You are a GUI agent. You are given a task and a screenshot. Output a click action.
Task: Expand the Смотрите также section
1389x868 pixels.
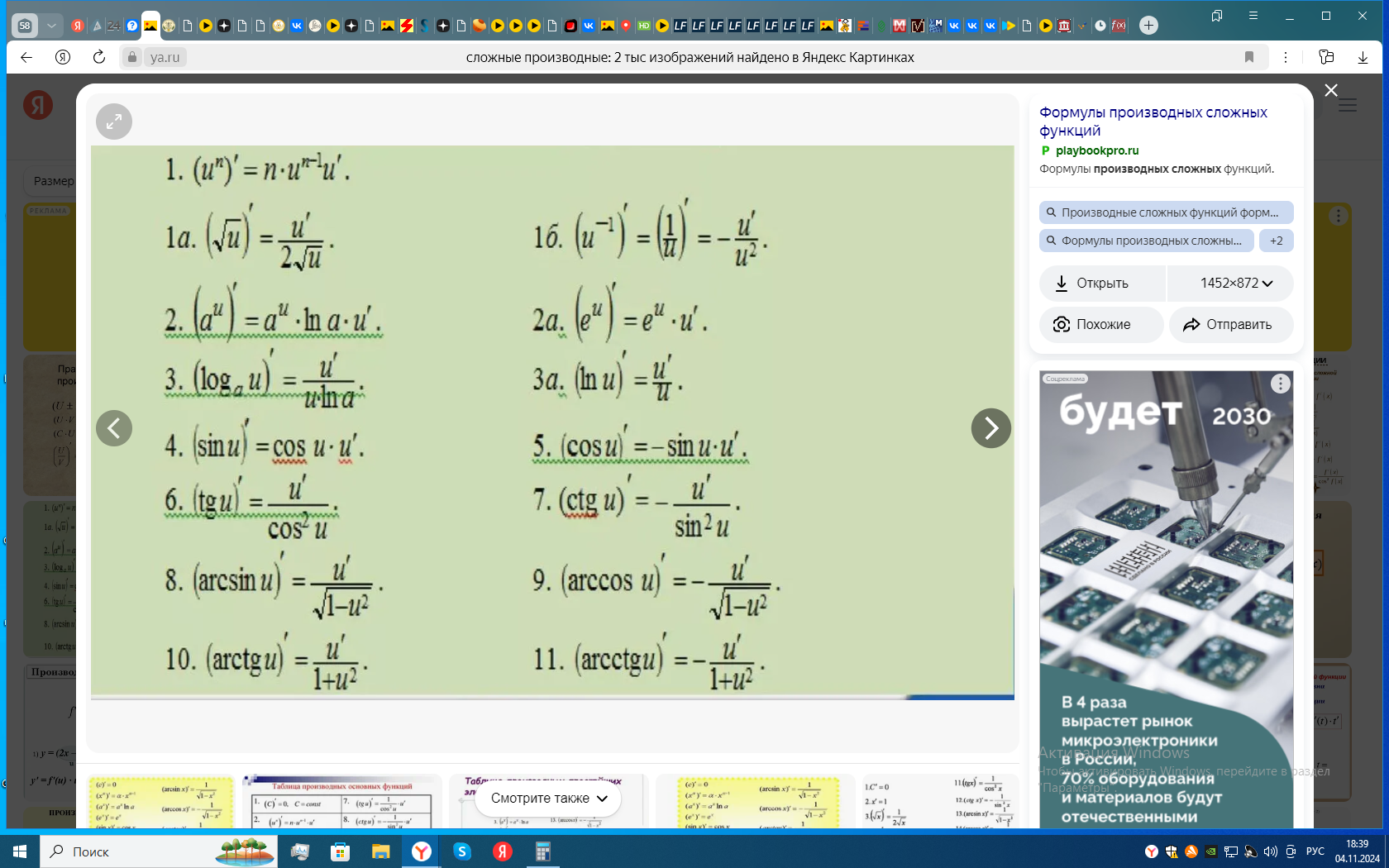(x=549, y=799)
